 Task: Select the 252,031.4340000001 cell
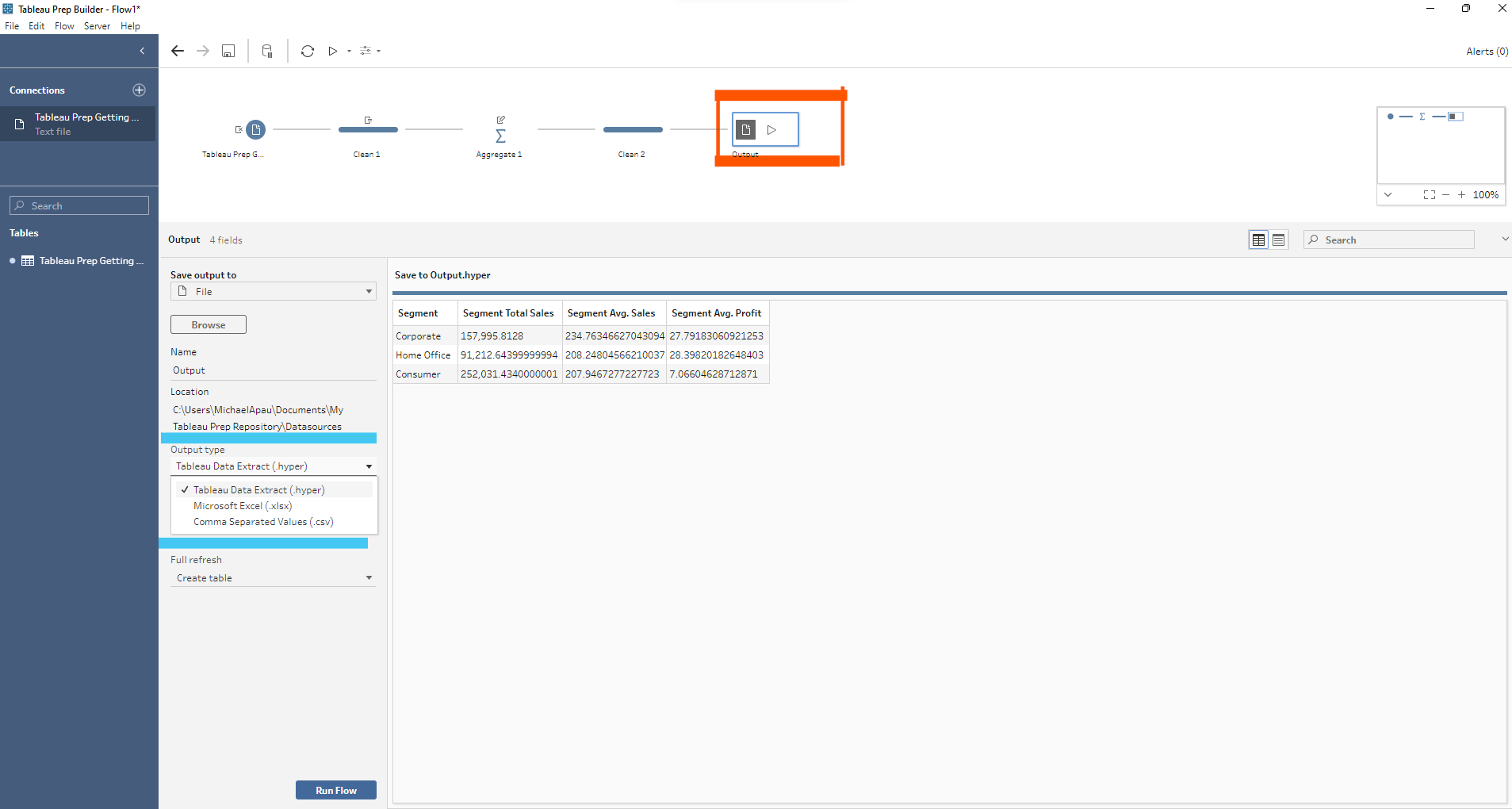[510, 374]
